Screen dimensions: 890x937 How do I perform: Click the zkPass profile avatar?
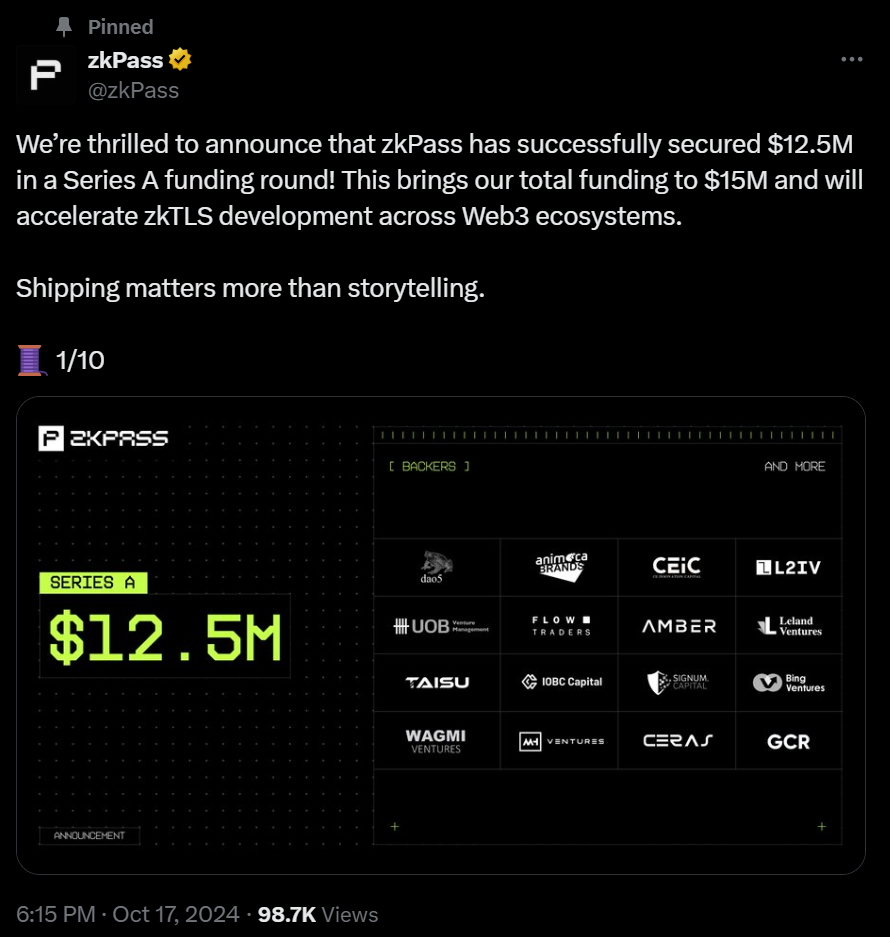(45, 75)
